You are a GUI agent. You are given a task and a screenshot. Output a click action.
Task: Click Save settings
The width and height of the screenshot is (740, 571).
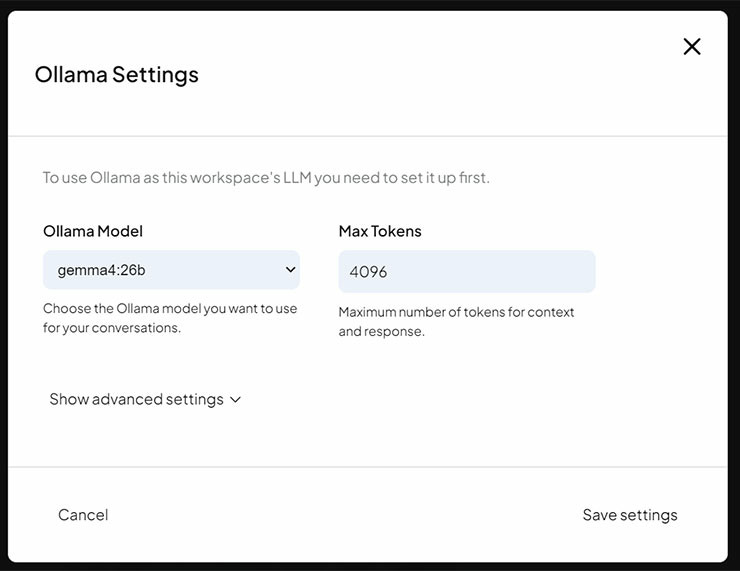click(x=630, y=515)
